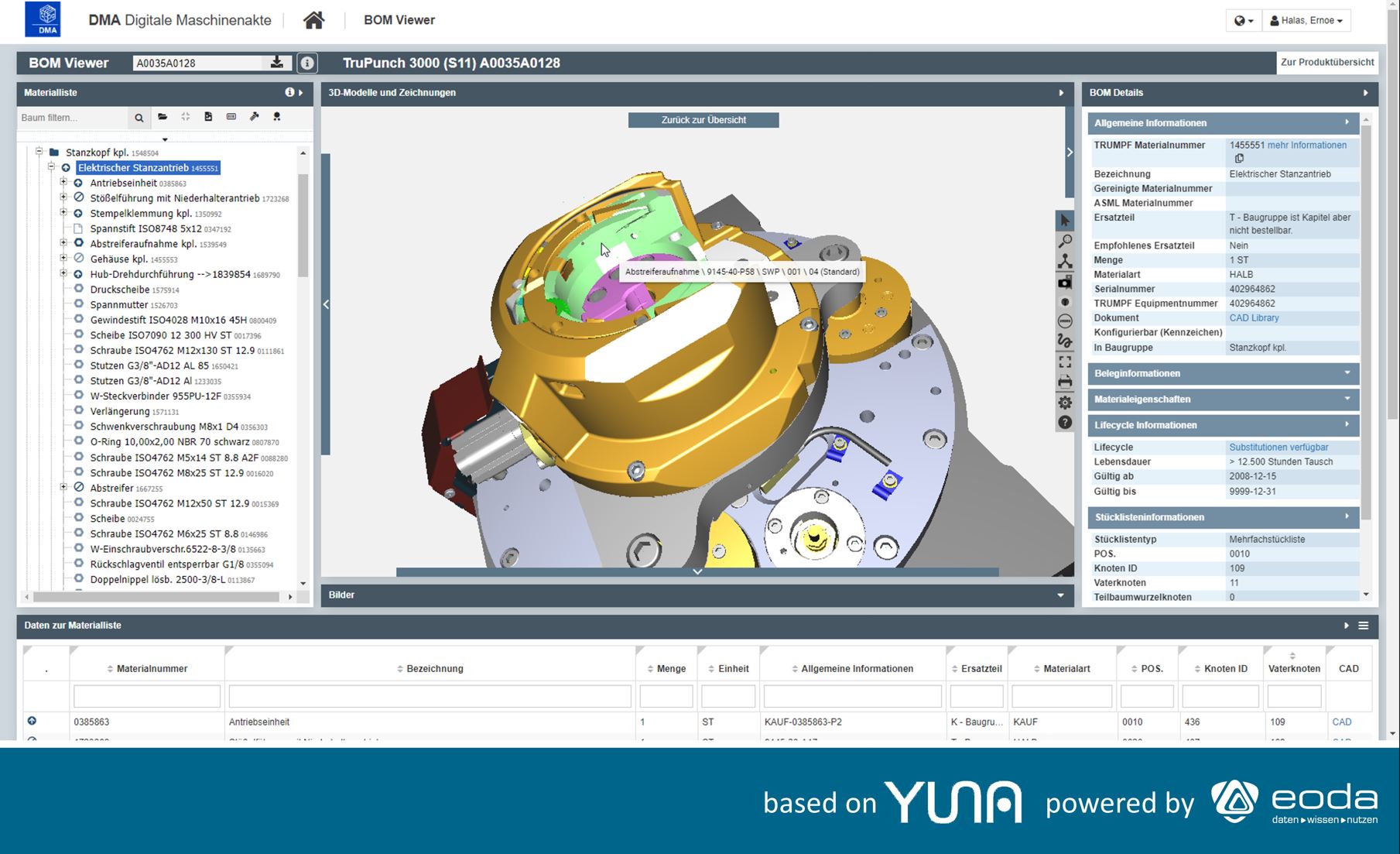Click the circled ruler measure icon in 3D toolbar
Viewport: 1400px width, 854px height.
1065,321
